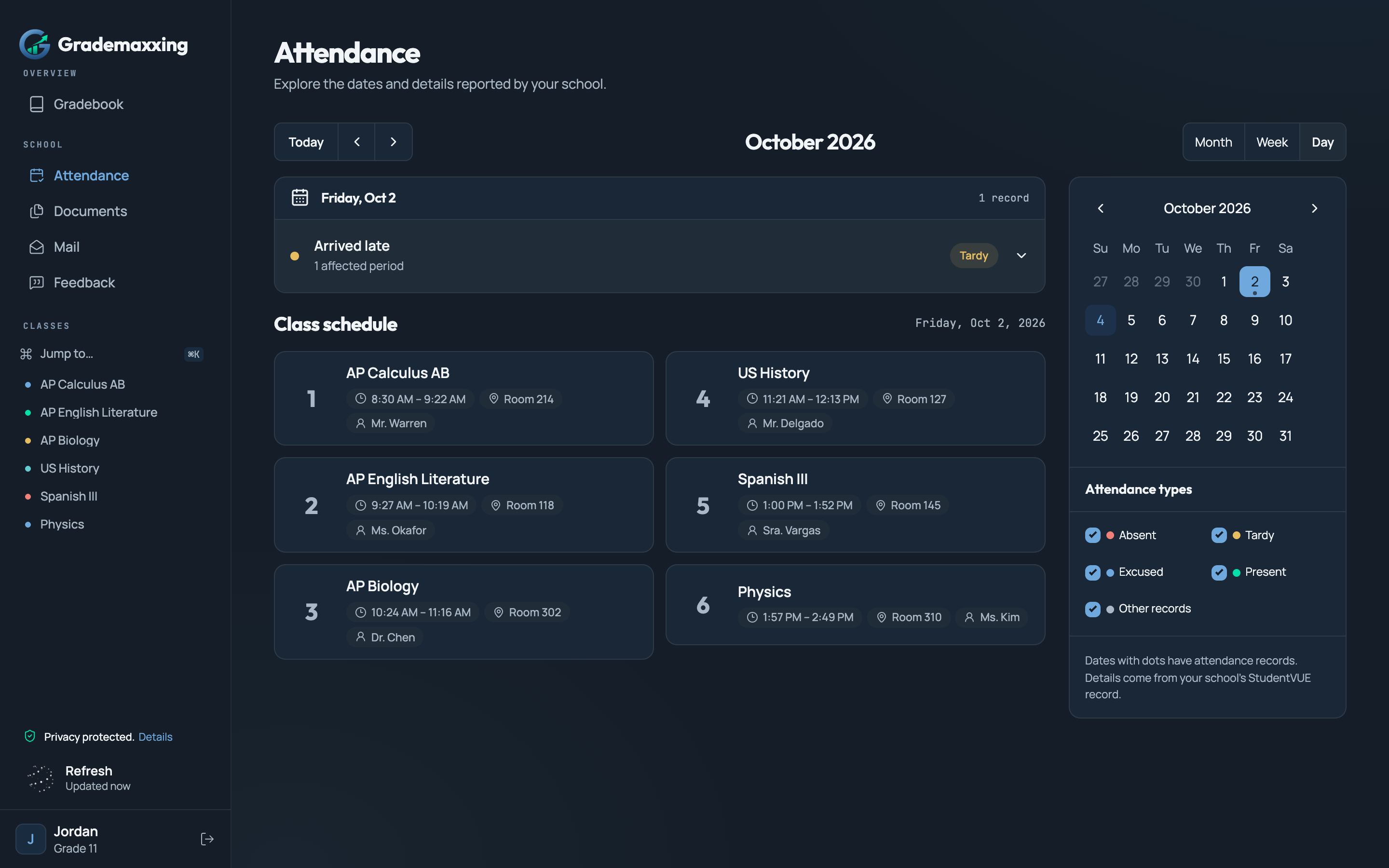
Task: Select October 2 in mini calendar
Action: (1255, 281)
